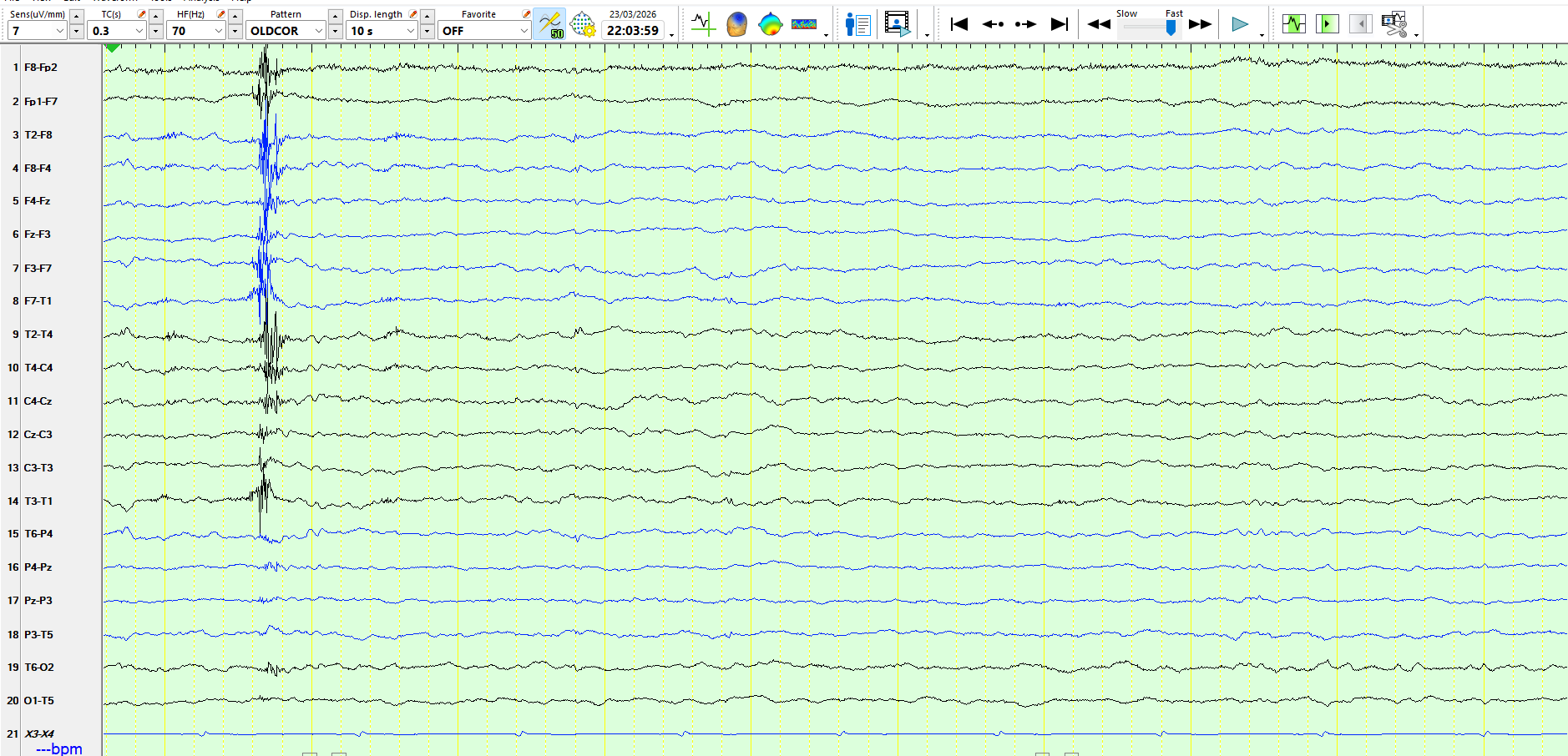The image size is (1568, 756).
Task: Open the 3D head map view
Action: click(x=736, y=24)
